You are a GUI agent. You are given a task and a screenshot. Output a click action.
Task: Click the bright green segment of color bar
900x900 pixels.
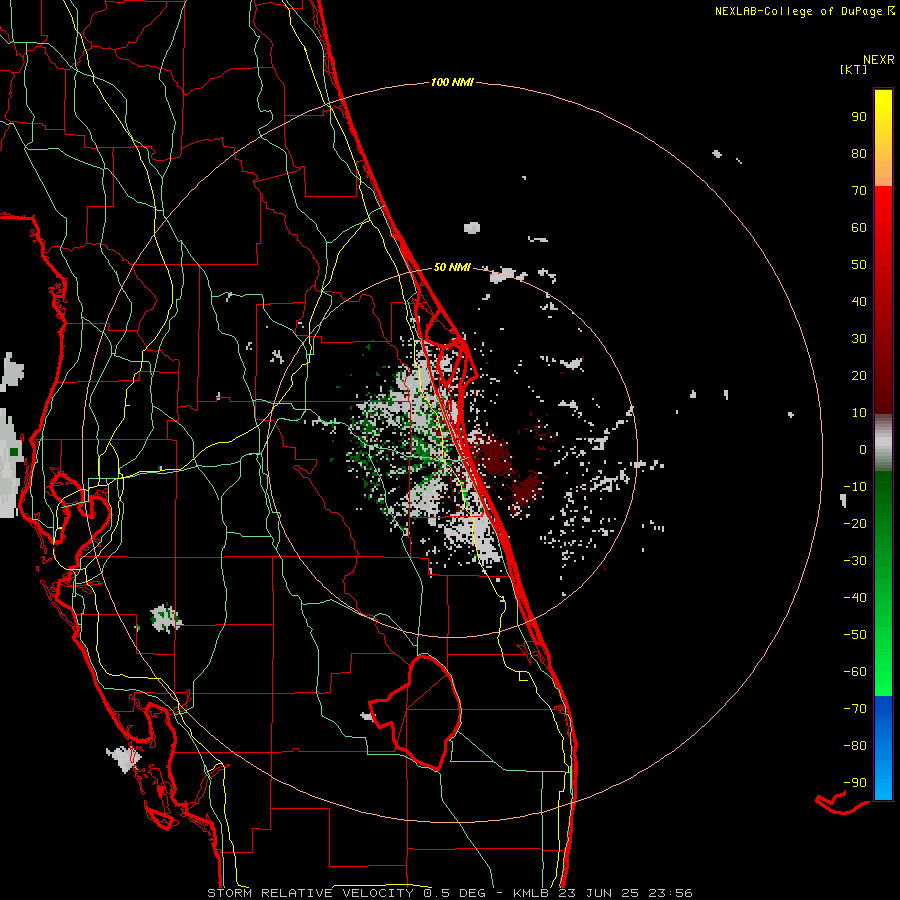coord(883,584)
